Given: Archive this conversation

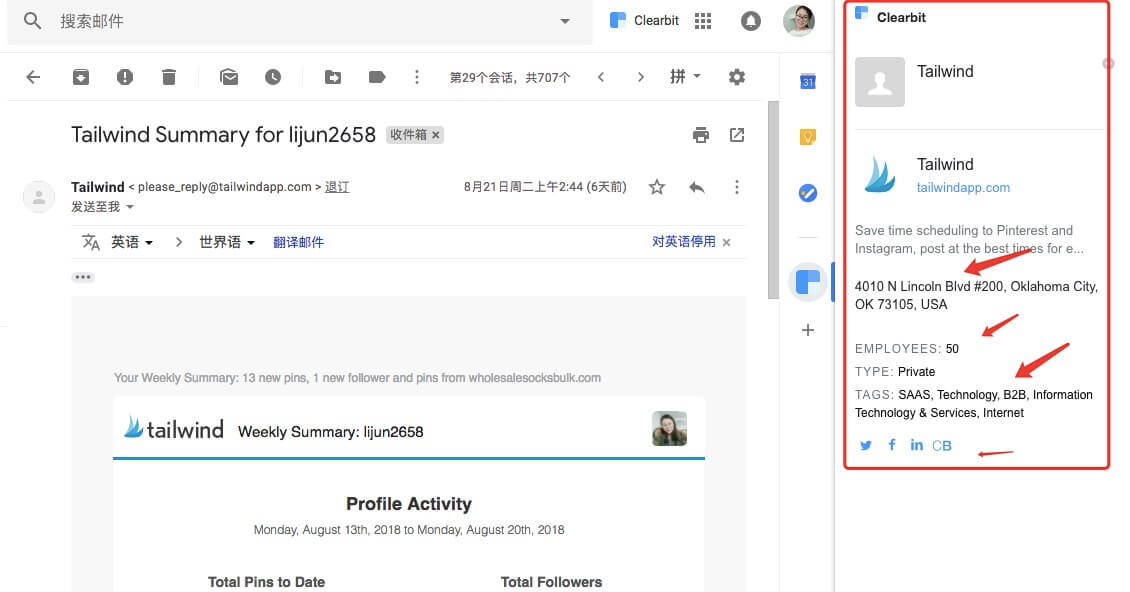Looking at the screenshot, I should pyautogui.click(x=81, y=77).
